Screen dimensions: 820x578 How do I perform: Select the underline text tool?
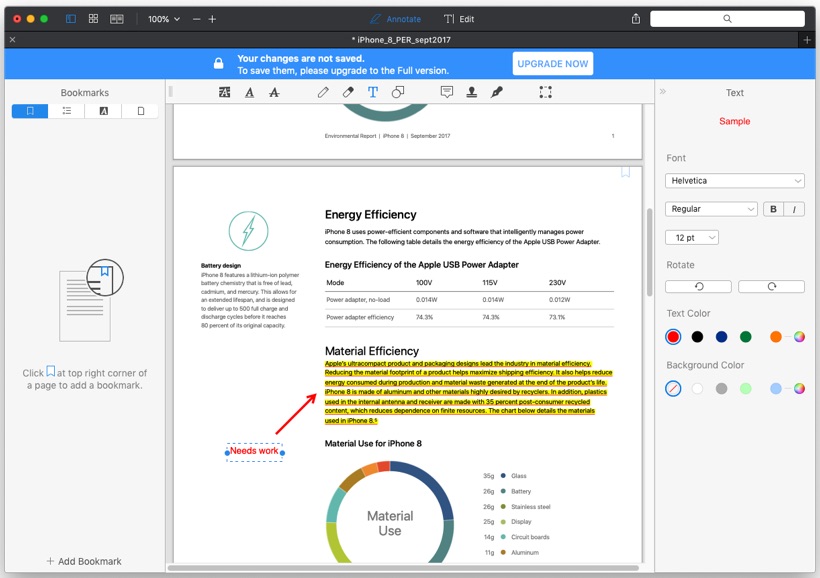pos(249,93)
